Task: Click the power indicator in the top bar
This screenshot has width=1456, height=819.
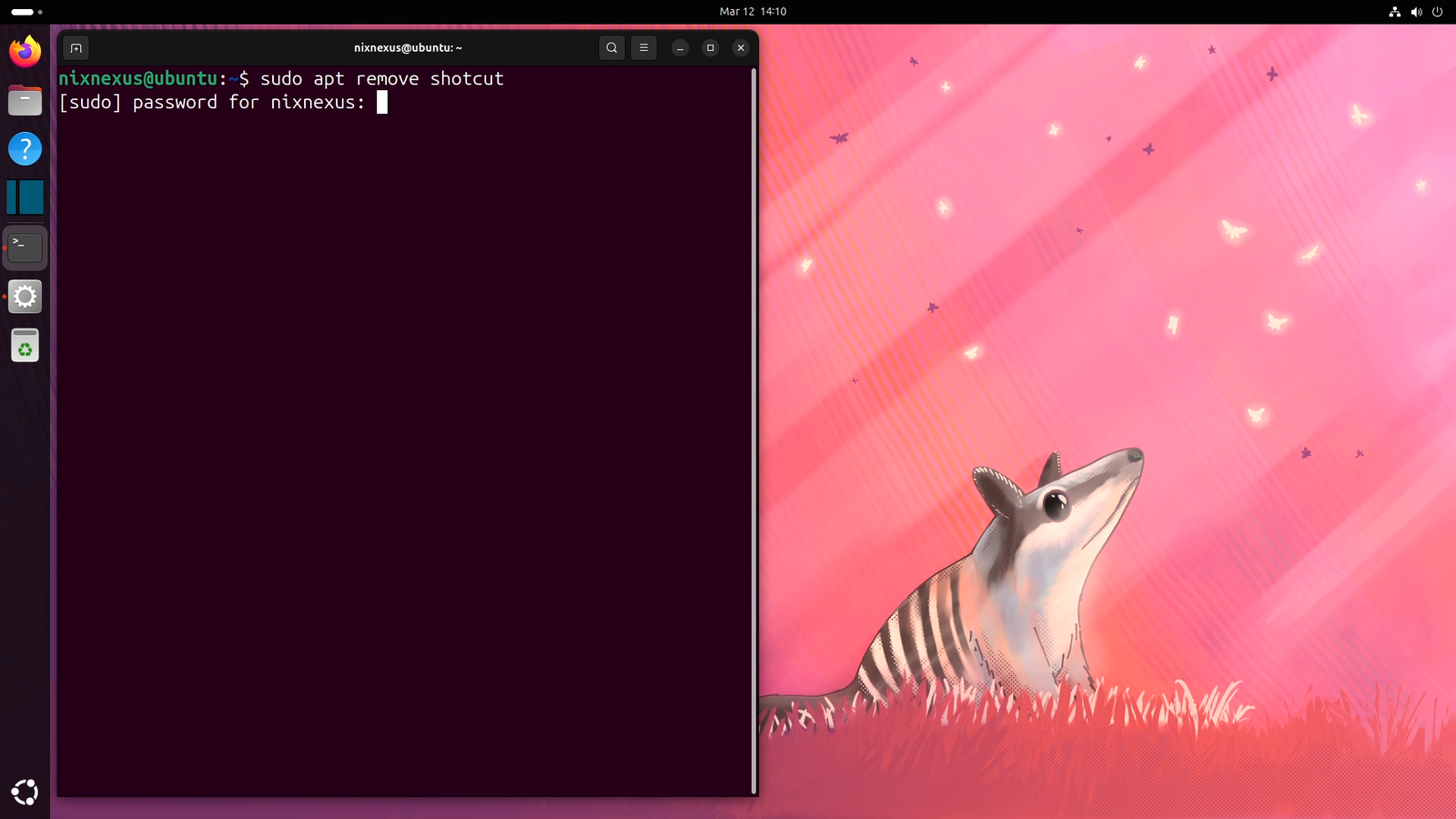Action: pyautogui.click(x=1437, y=12)
